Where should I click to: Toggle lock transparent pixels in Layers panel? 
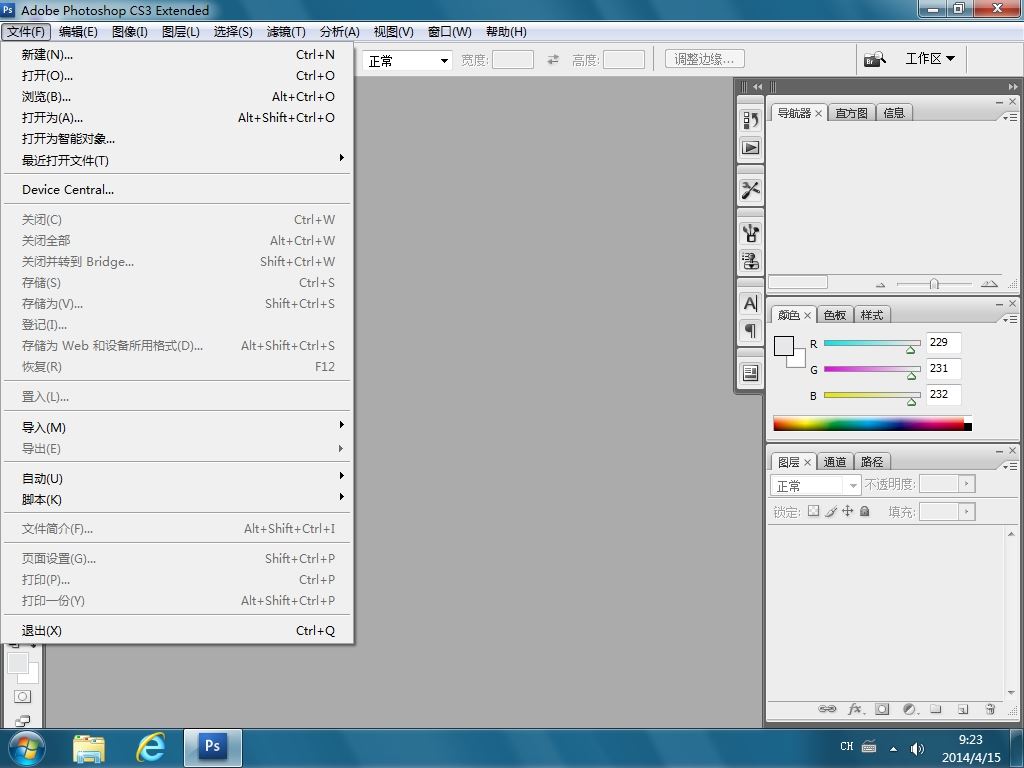tap(813, 511)
